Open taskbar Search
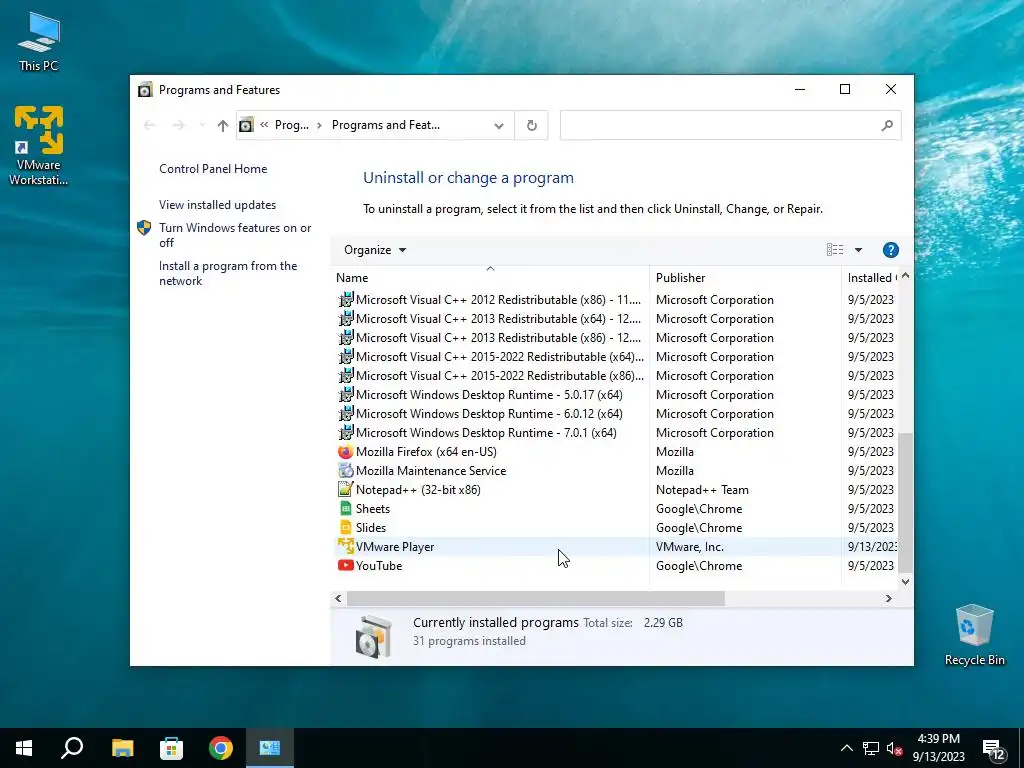Screen dimensions: 1024x768 pos(72,748)
